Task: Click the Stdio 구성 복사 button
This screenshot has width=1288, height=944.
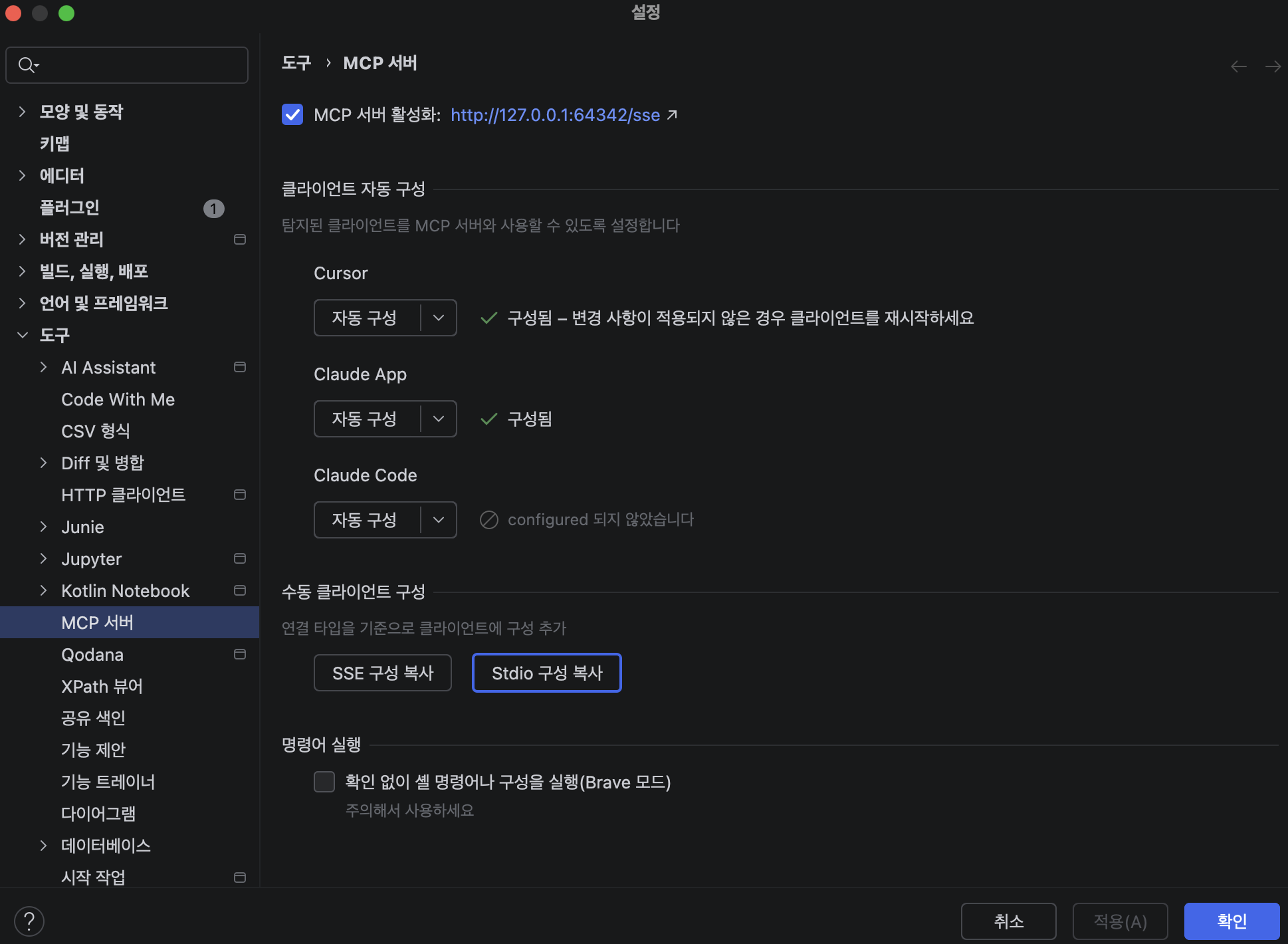Action: click(546, 673)
